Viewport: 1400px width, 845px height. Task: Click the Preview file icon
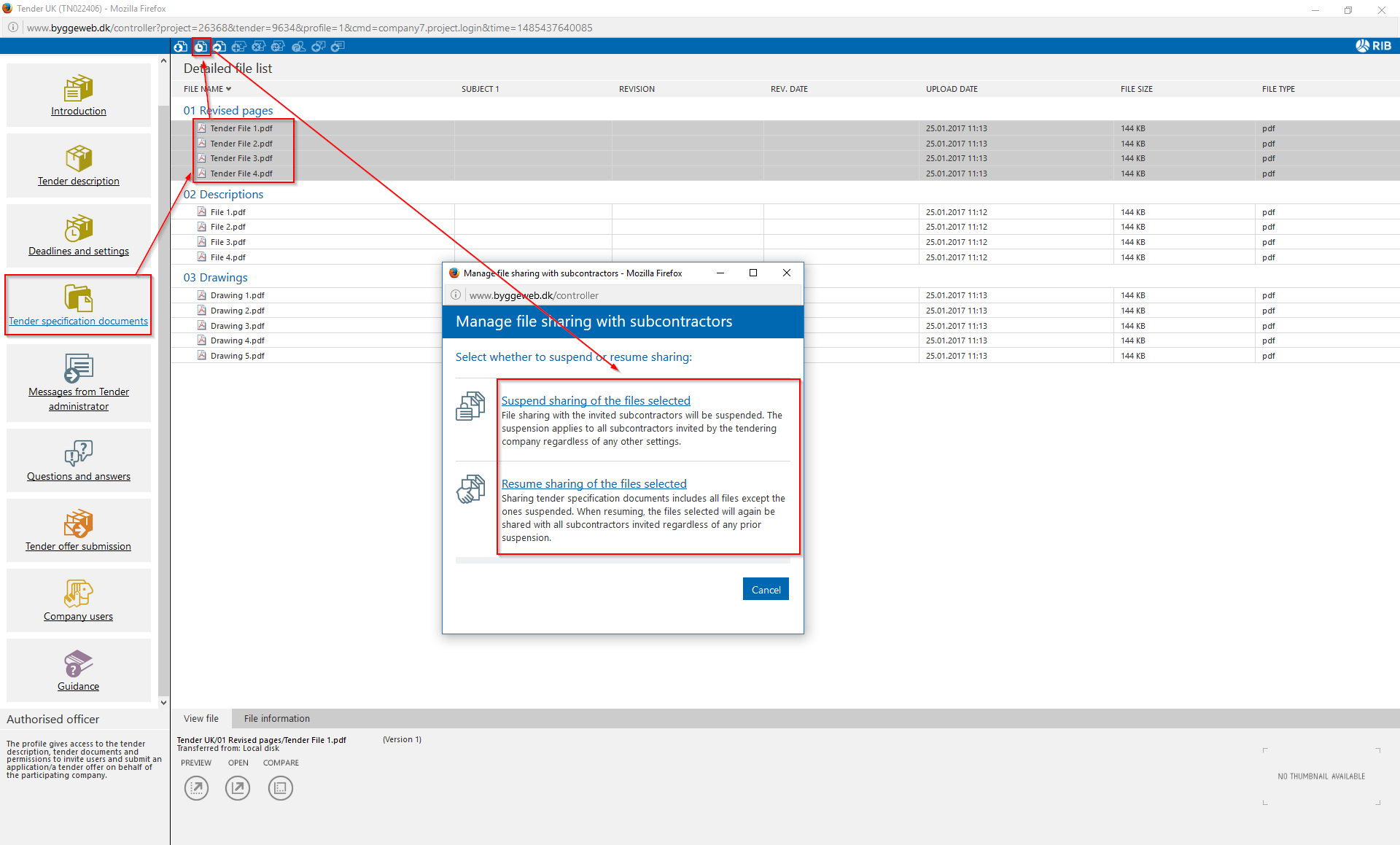coord(196,787)
